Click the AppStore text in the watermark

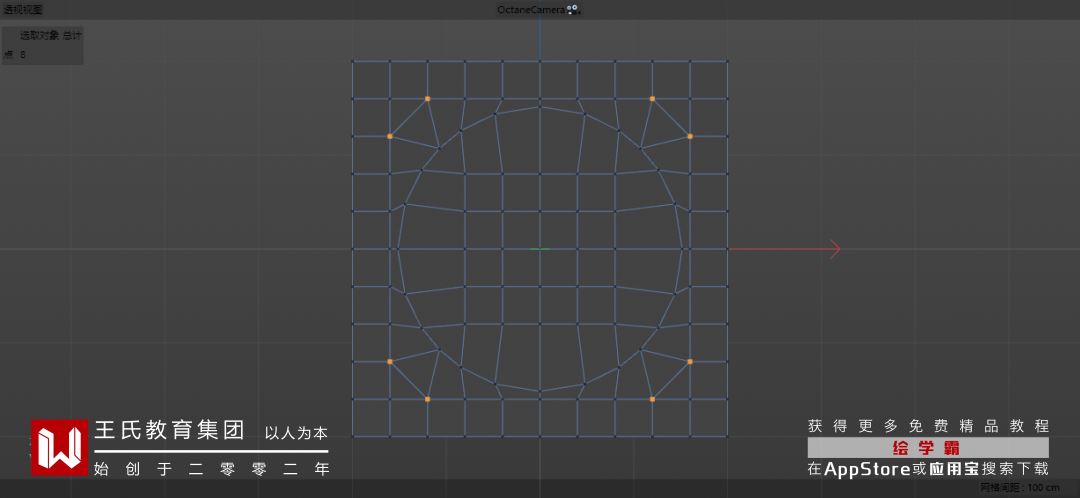(867, 470)
